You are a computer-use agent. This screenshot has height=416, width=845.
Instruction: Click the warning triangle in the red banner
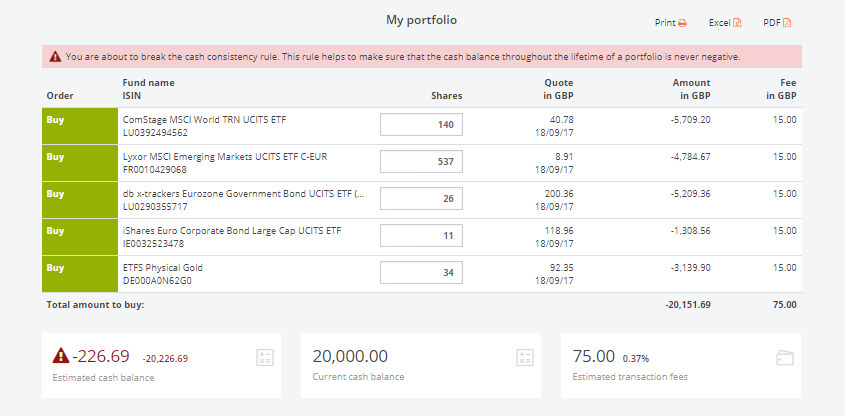click(x=55, y=57)
